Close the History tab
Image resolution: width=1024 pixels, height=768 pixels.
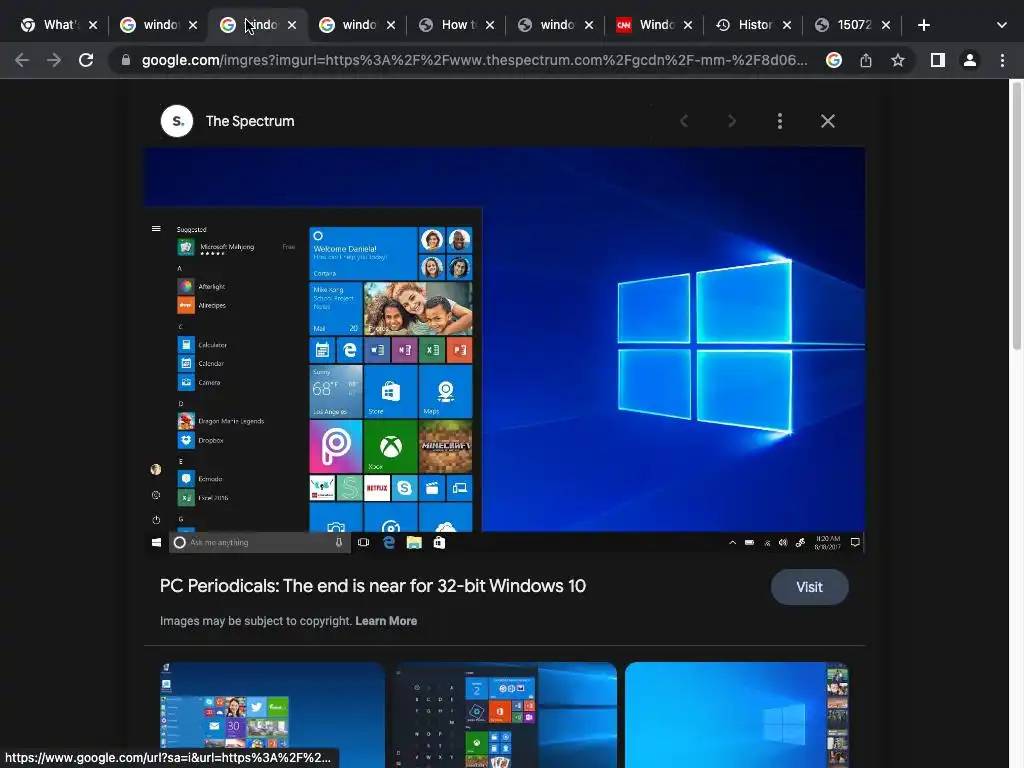(x=787, y=25)
